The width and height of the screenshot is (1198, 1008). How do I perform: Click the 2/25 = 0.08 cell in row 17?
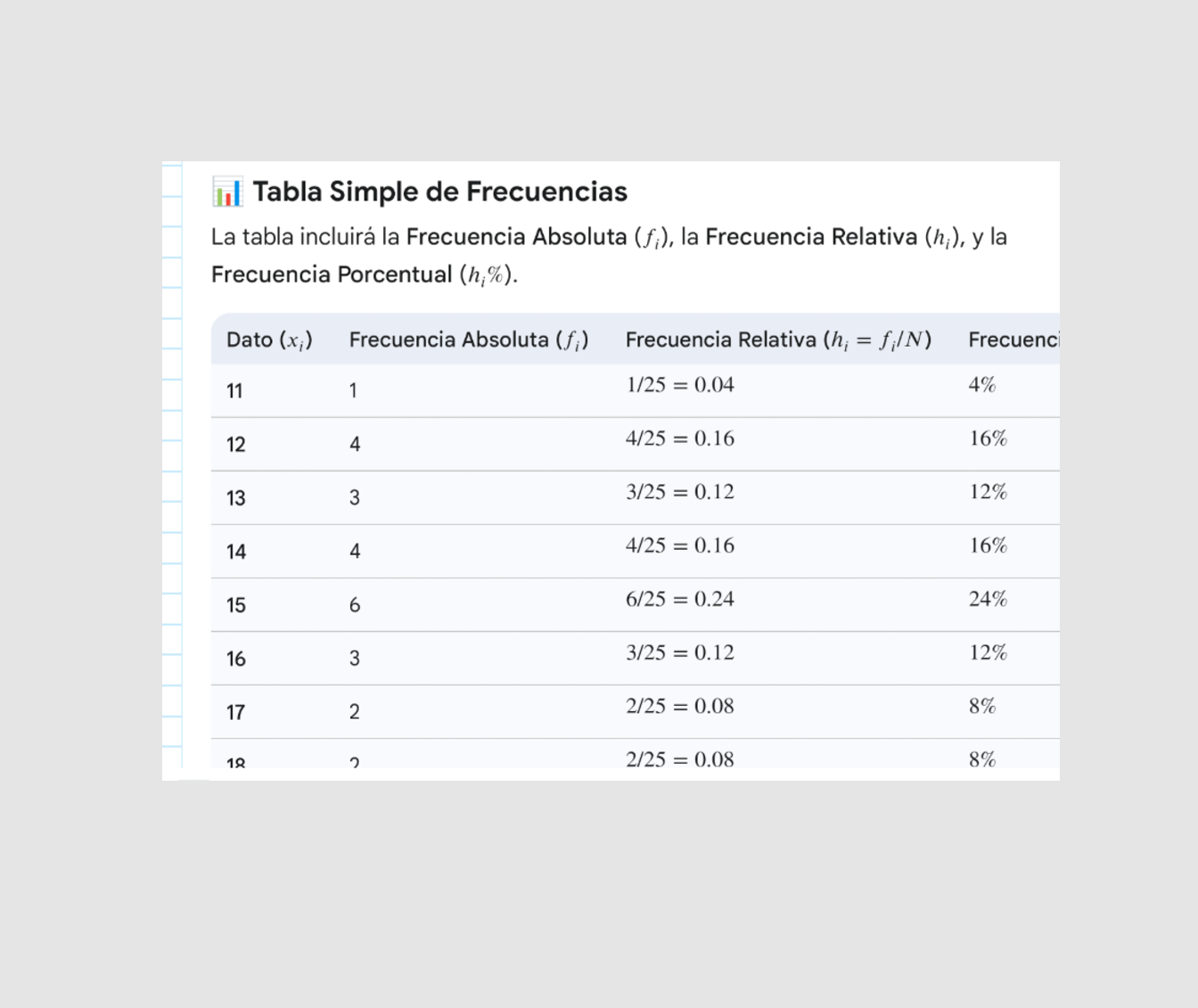tap(679, 706)
